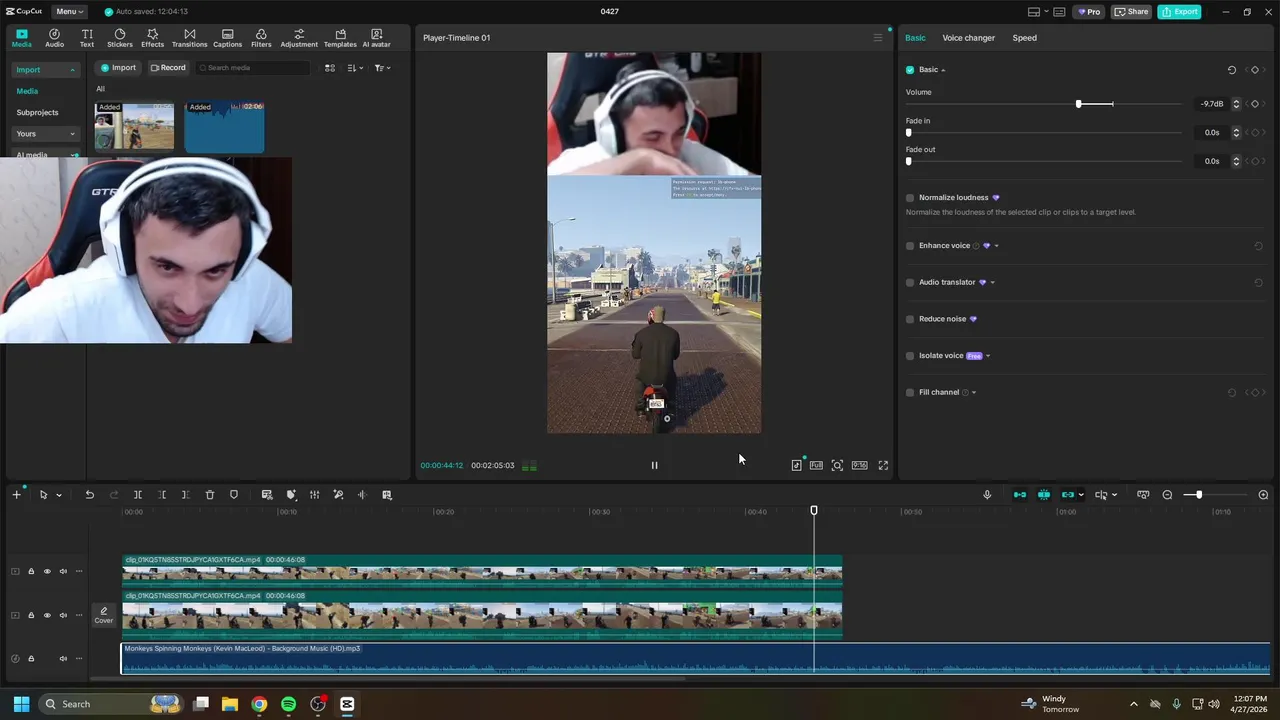
Task: Click the Record voiceover microphone icon
Action: (987, 495)
